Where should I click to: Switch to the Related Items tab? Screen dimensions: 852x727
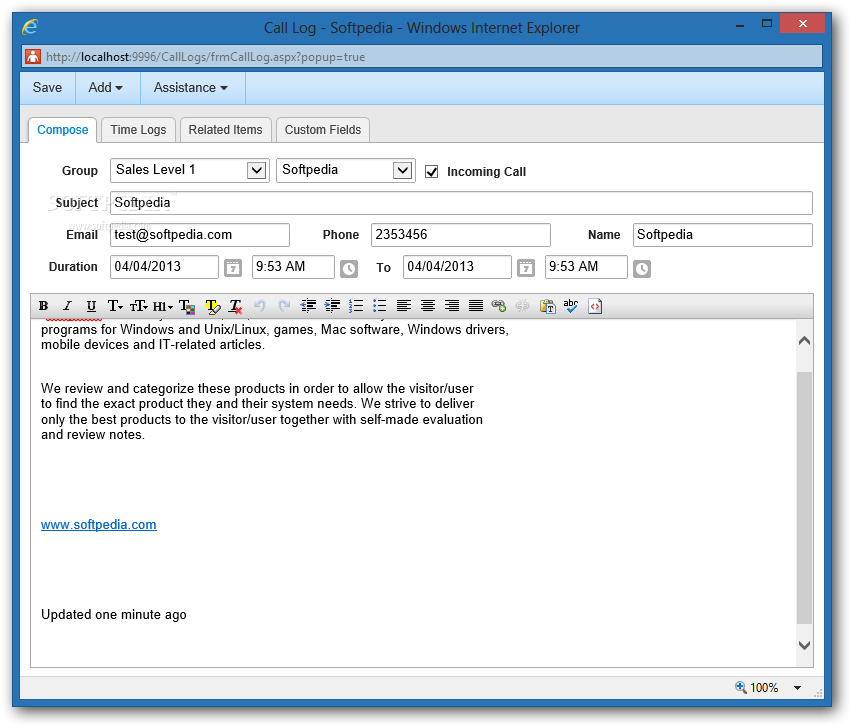225,130
